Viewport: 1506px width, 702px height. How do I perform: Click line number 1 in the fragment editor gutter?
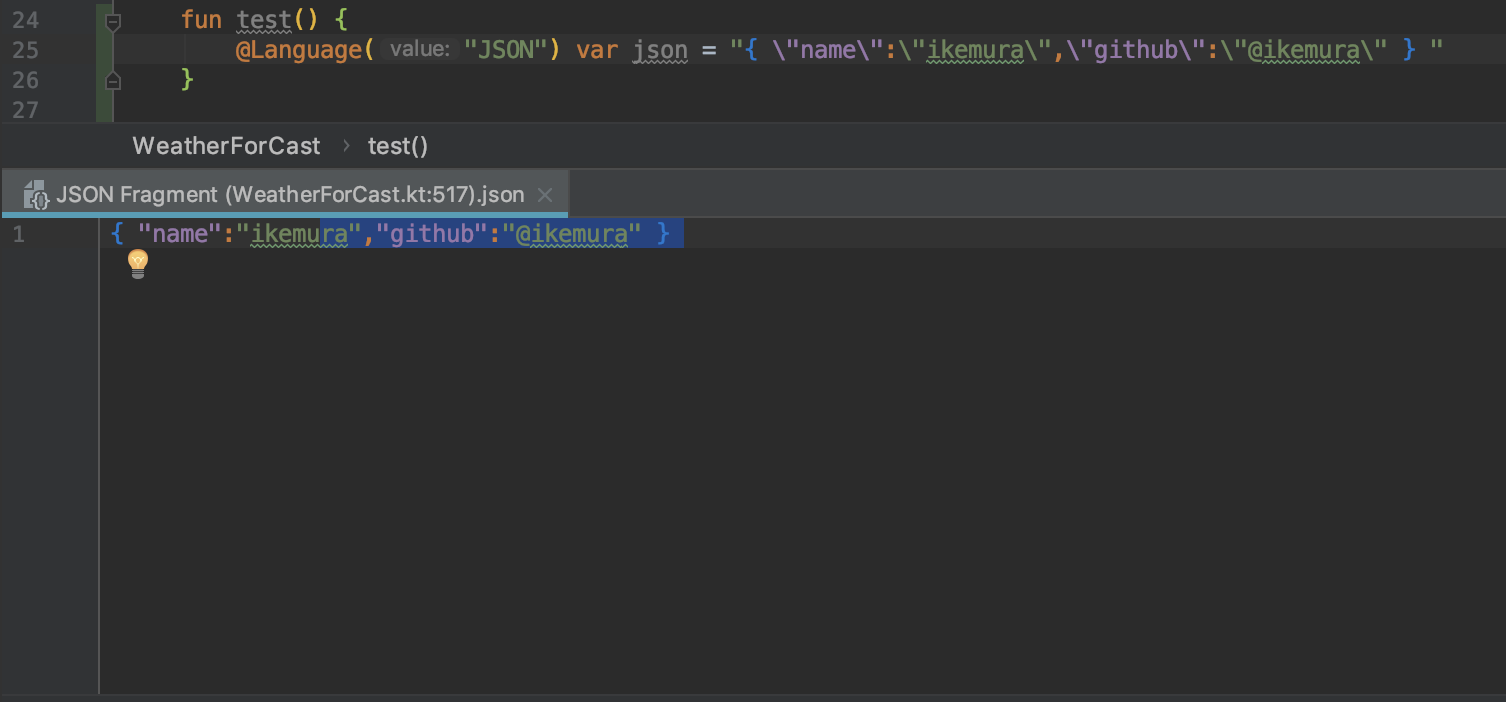coord(18,235)
